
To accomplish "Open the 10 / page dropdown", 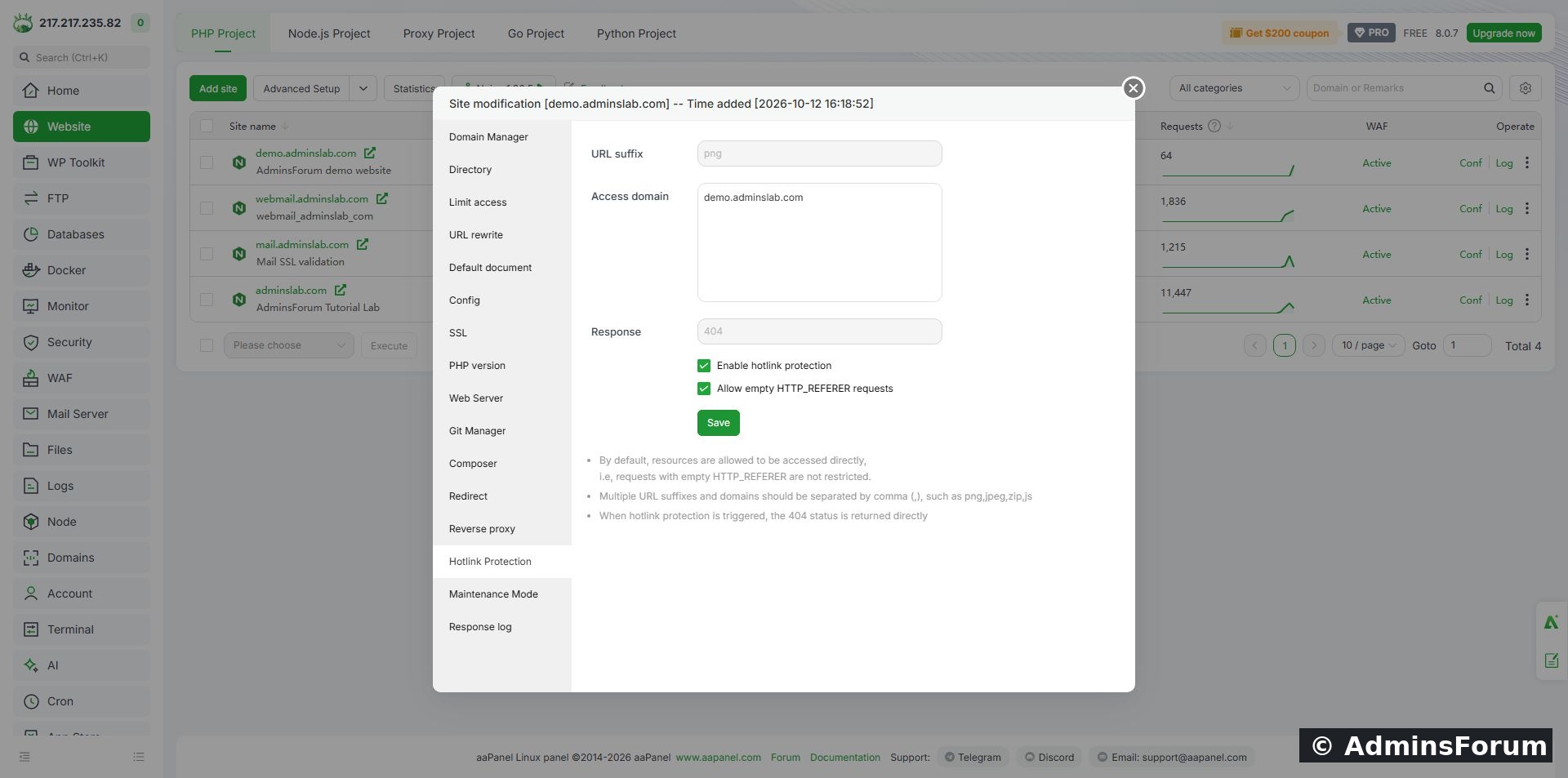I will point(1368,345).
